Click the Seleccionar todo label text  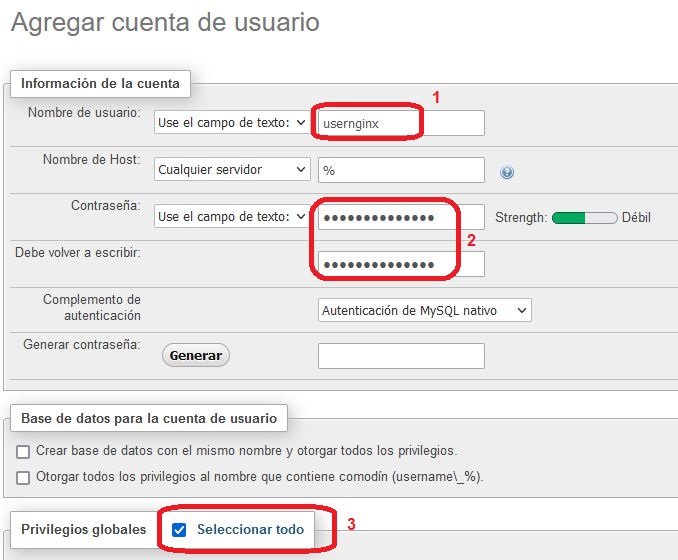click(250, 530)
